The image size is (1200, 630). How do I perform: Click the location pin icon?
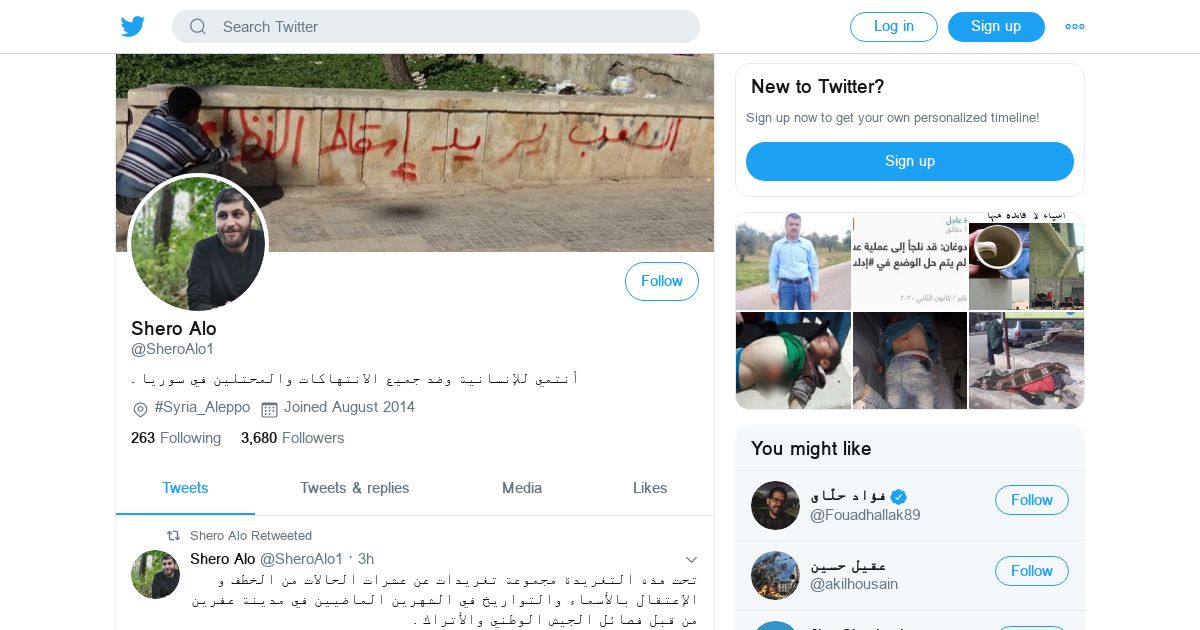tap(140, 409)
